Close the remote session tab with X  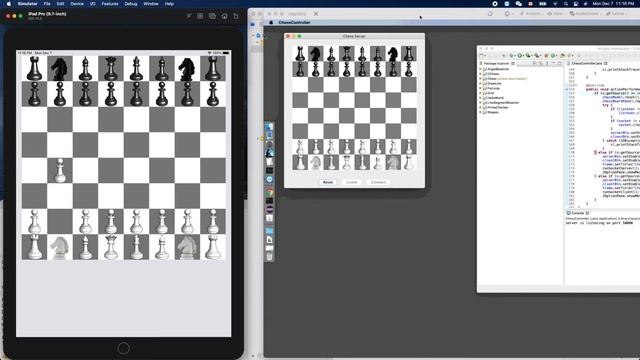tap(316, 13)
